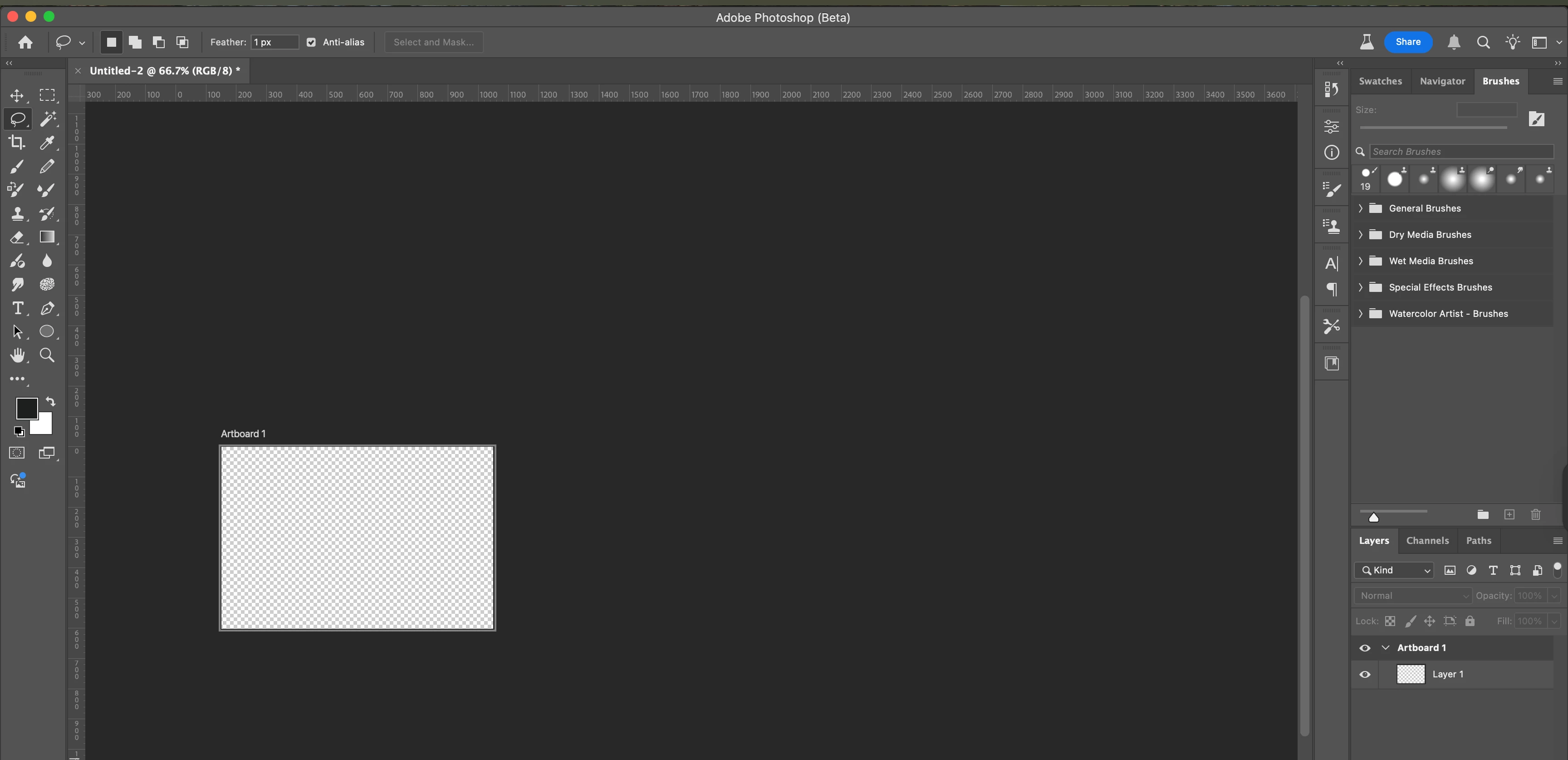Select the Move tool

click(x=17, y=96)
